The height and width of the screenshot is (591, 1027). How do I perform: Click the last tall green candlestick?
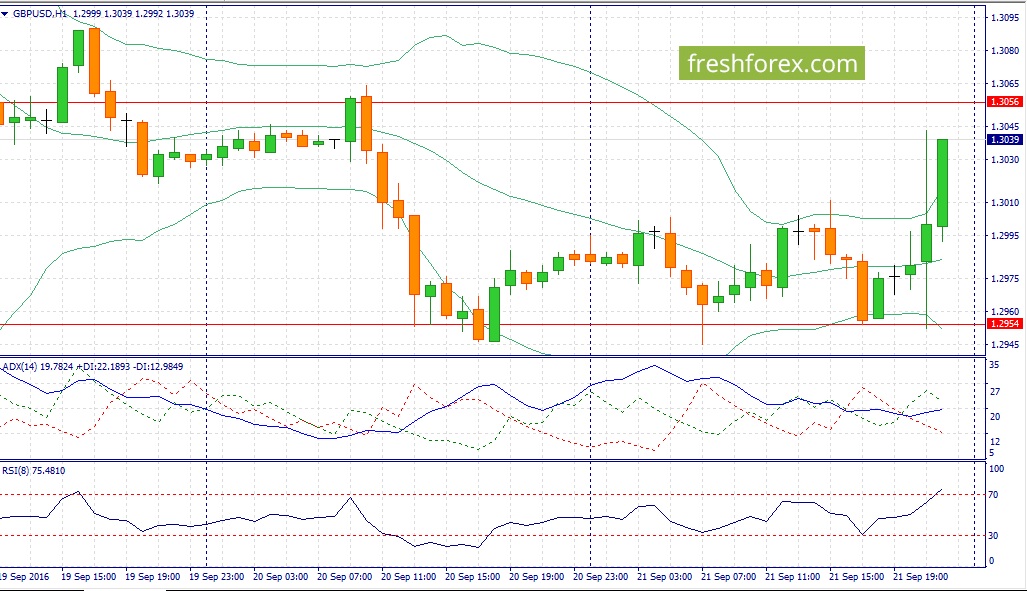[x=943, y=183]
